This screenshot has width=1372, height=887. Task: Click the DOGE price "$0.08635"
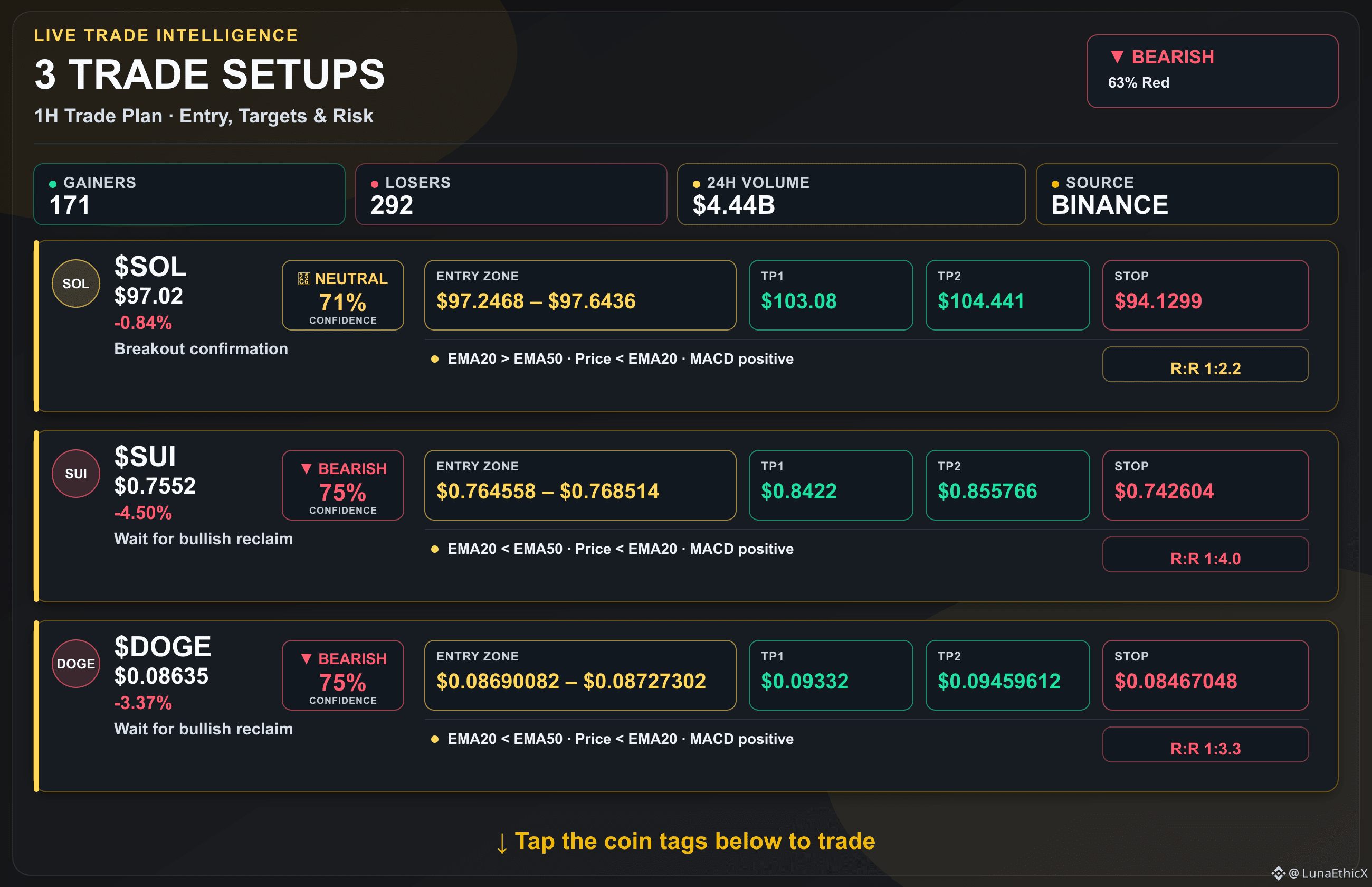[x=161, y=676]
